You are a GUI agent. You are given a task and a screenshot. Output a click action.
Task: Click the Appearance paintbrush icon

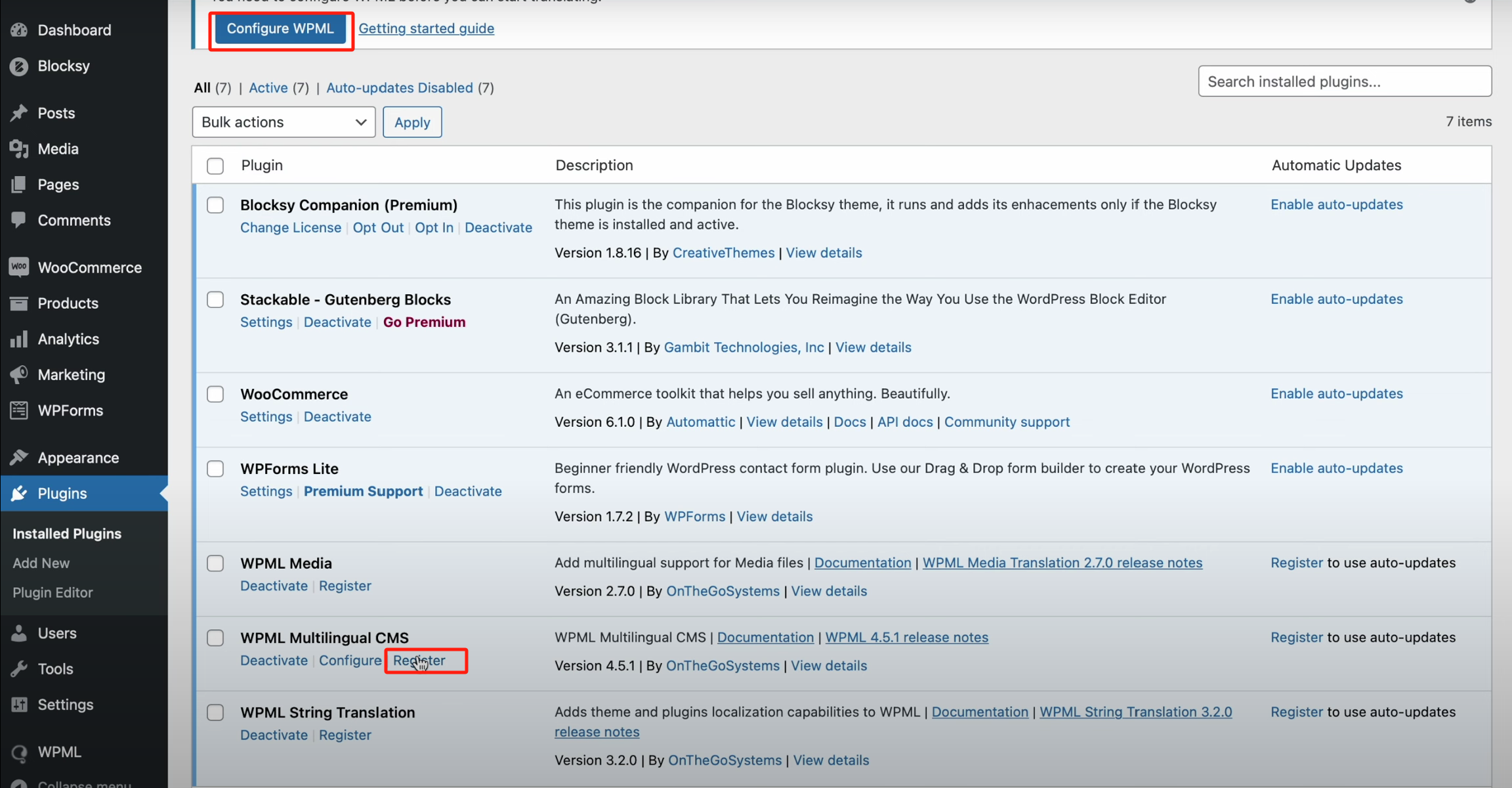click(x=19, y=457)
